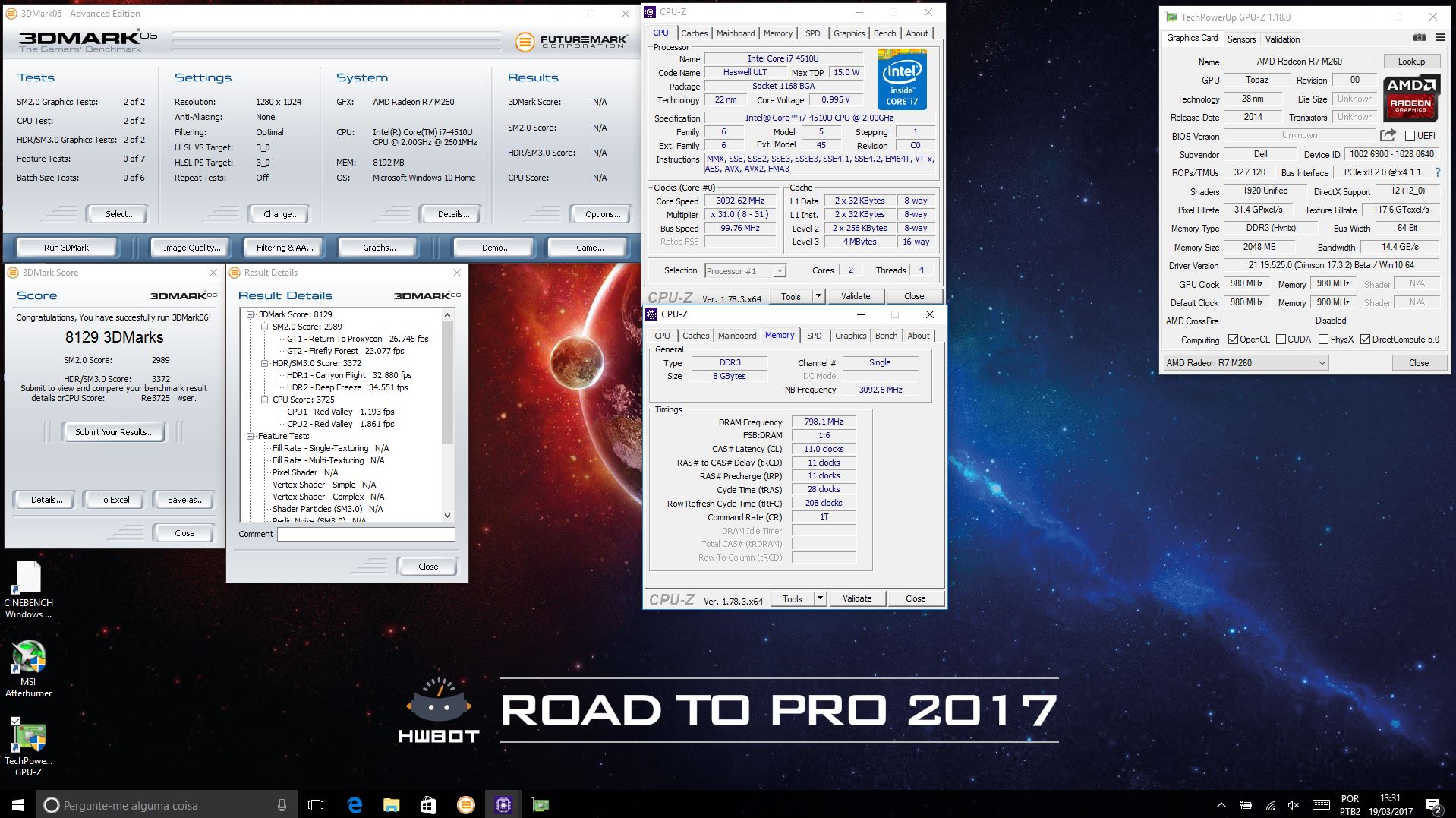The height and width of the screenshot is (818, 1456).
Task: Open the GPU selection dropdown AMD Radeon R7 M260
Action: coord(1246,363)
